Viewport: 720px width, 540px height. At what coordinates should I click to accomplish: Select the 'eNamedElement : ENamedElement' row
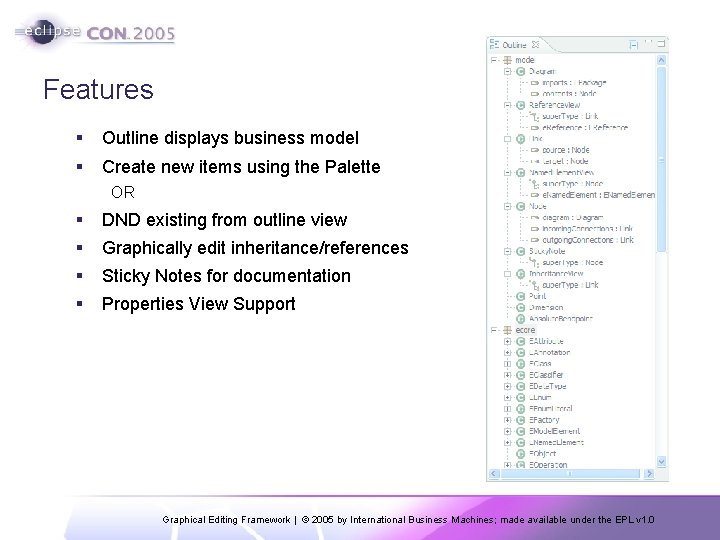(593, 195)
